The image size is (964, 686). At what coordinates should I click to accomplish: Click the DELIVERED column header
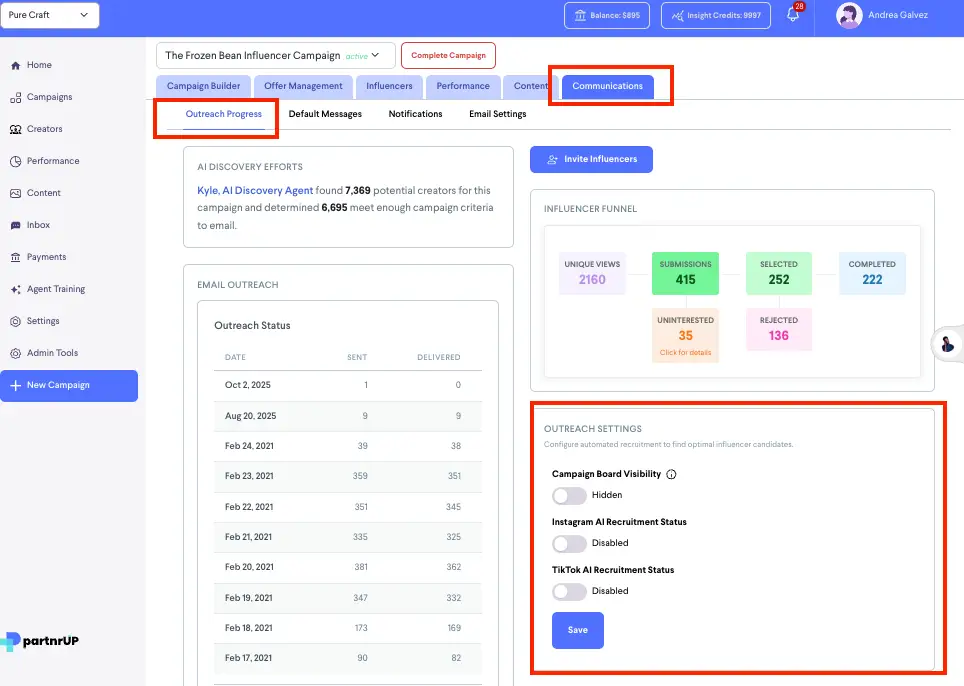click(x=439, y=357)
